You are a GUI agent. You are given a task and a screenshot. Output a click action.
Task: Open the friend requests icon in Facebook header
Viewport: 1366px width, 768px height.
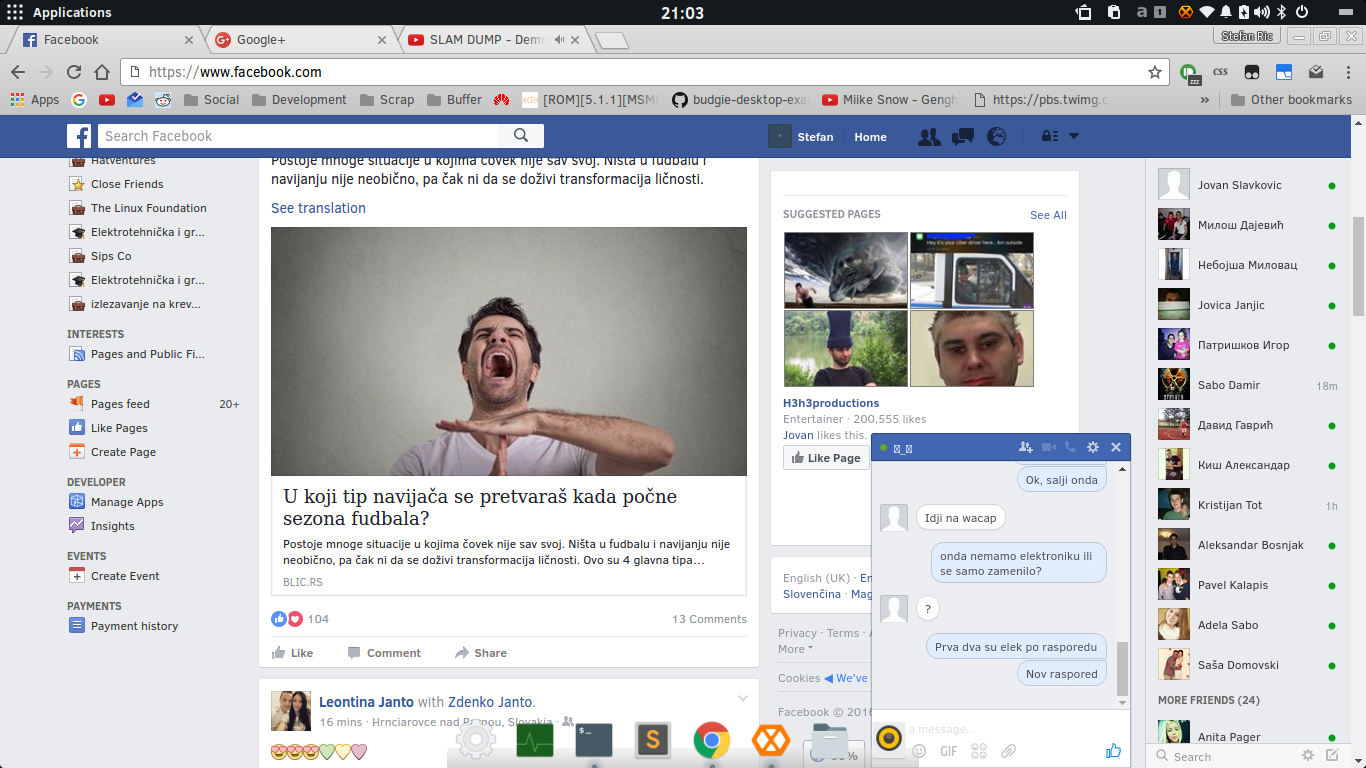click(929, 137)
